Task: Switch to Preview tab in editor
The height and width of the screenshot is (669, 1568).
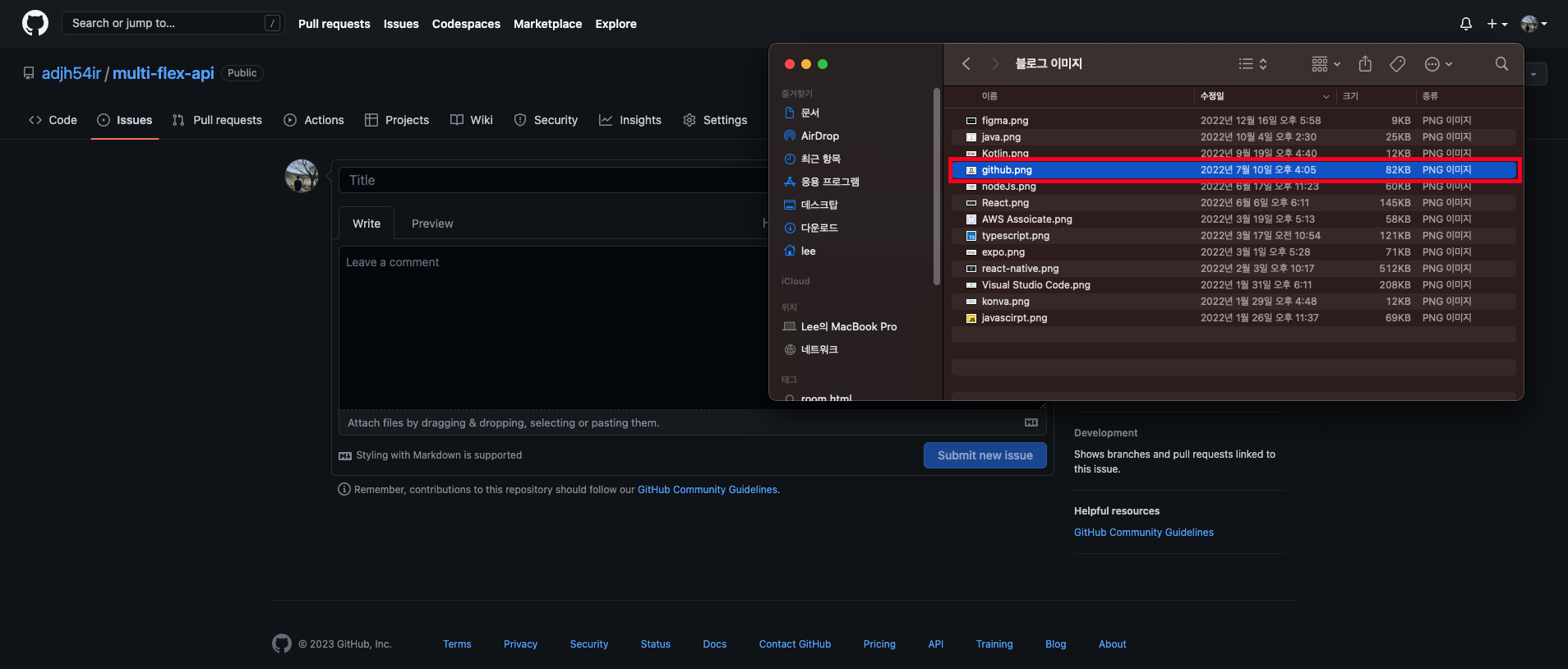Action: click(x=432, y=224)
